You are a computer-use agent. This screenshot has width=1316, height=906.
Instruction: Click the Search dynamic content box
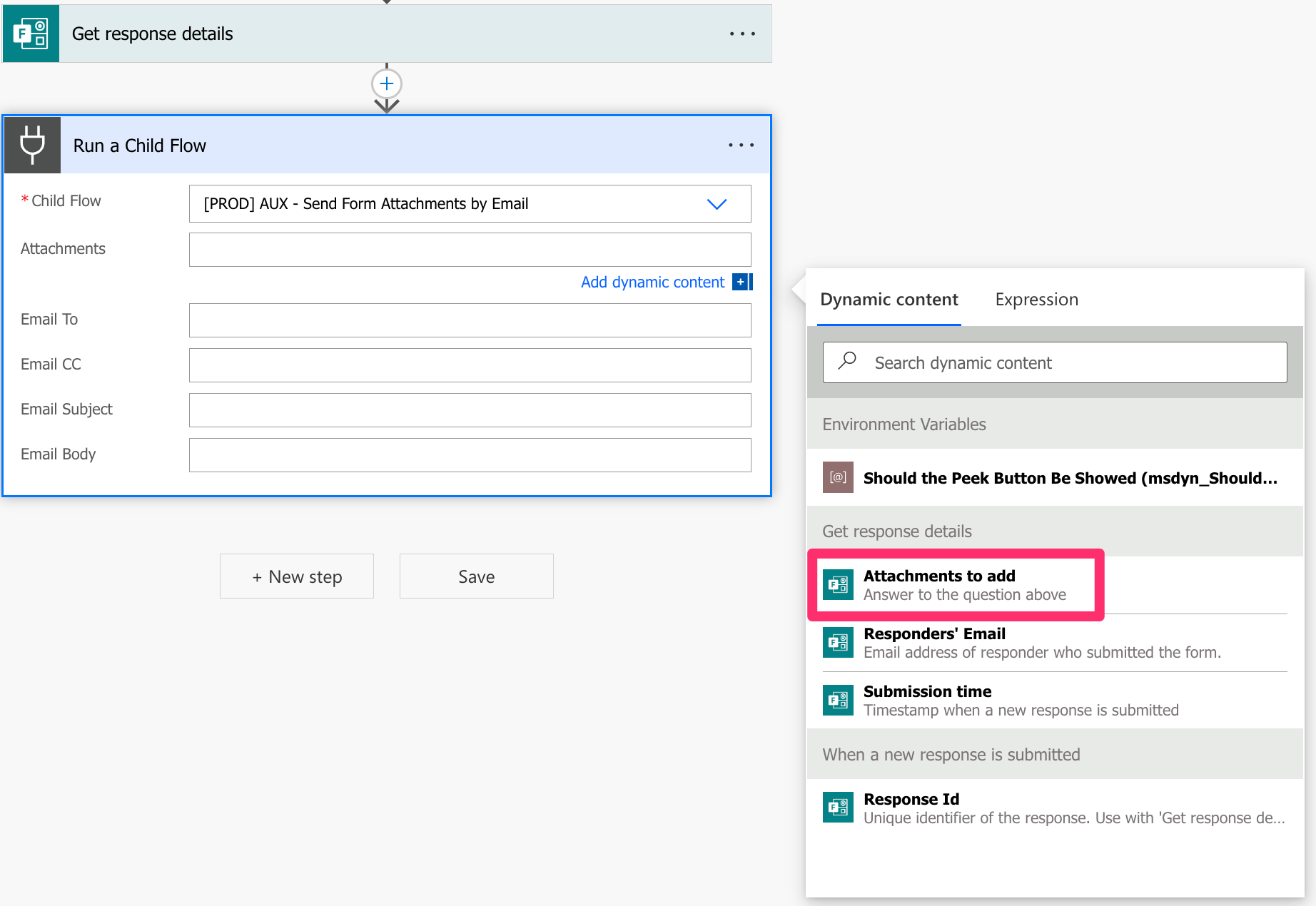tap(1055, 362)
